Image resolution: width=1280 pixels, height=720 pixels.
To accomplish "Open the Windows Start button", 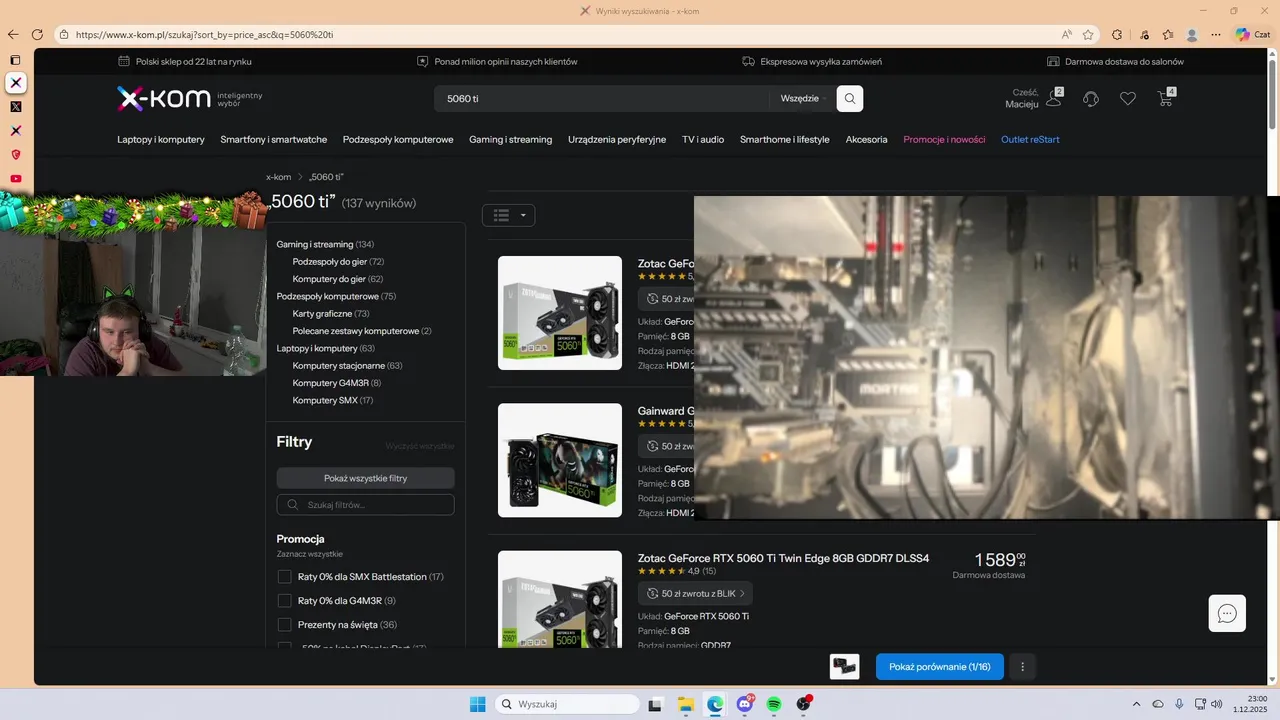I will tap(478, 704).
